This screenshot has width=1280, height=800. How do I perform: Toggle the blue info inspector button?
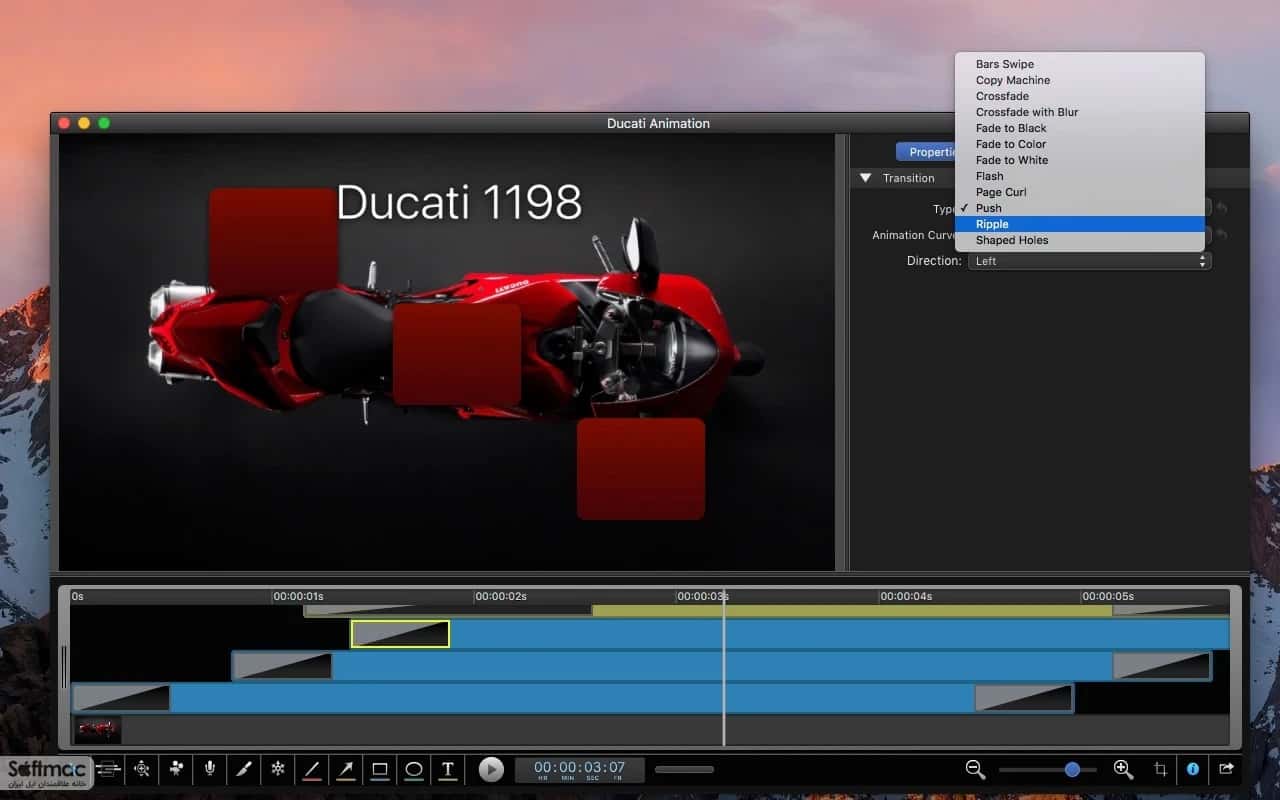[1193, 769]
